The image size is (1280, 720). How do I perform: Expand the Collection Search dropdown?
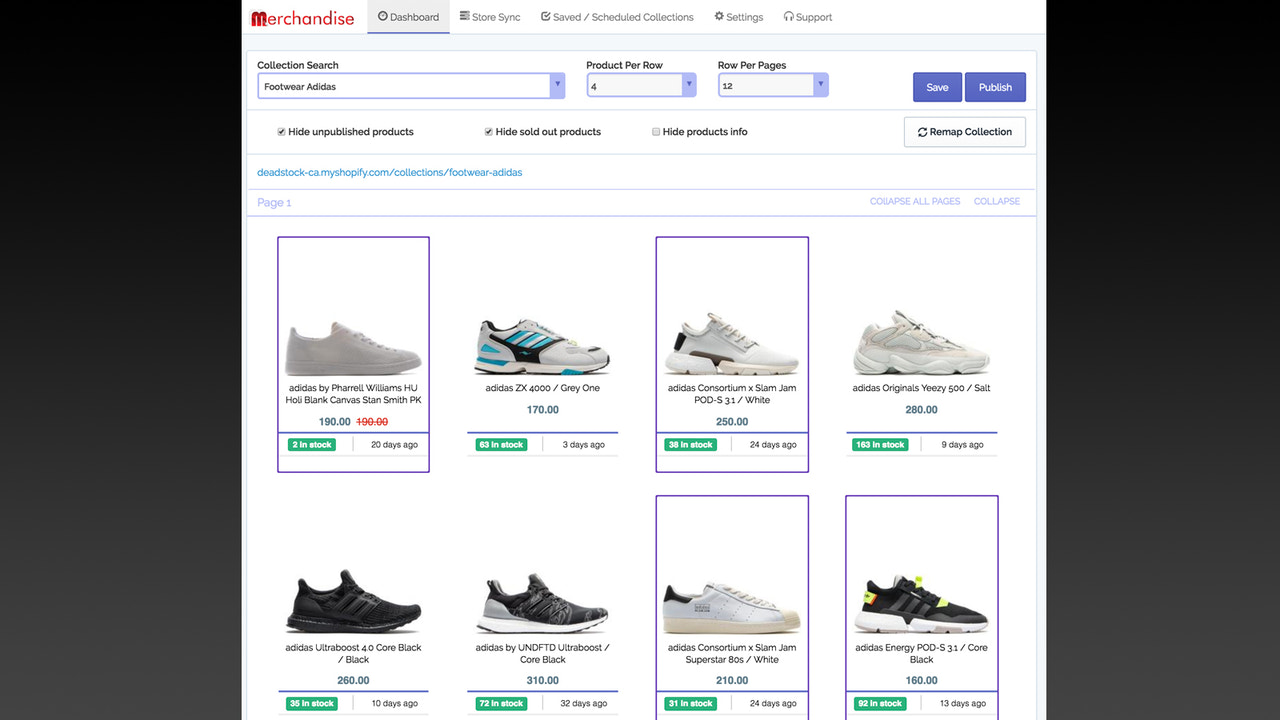(557, 85)
